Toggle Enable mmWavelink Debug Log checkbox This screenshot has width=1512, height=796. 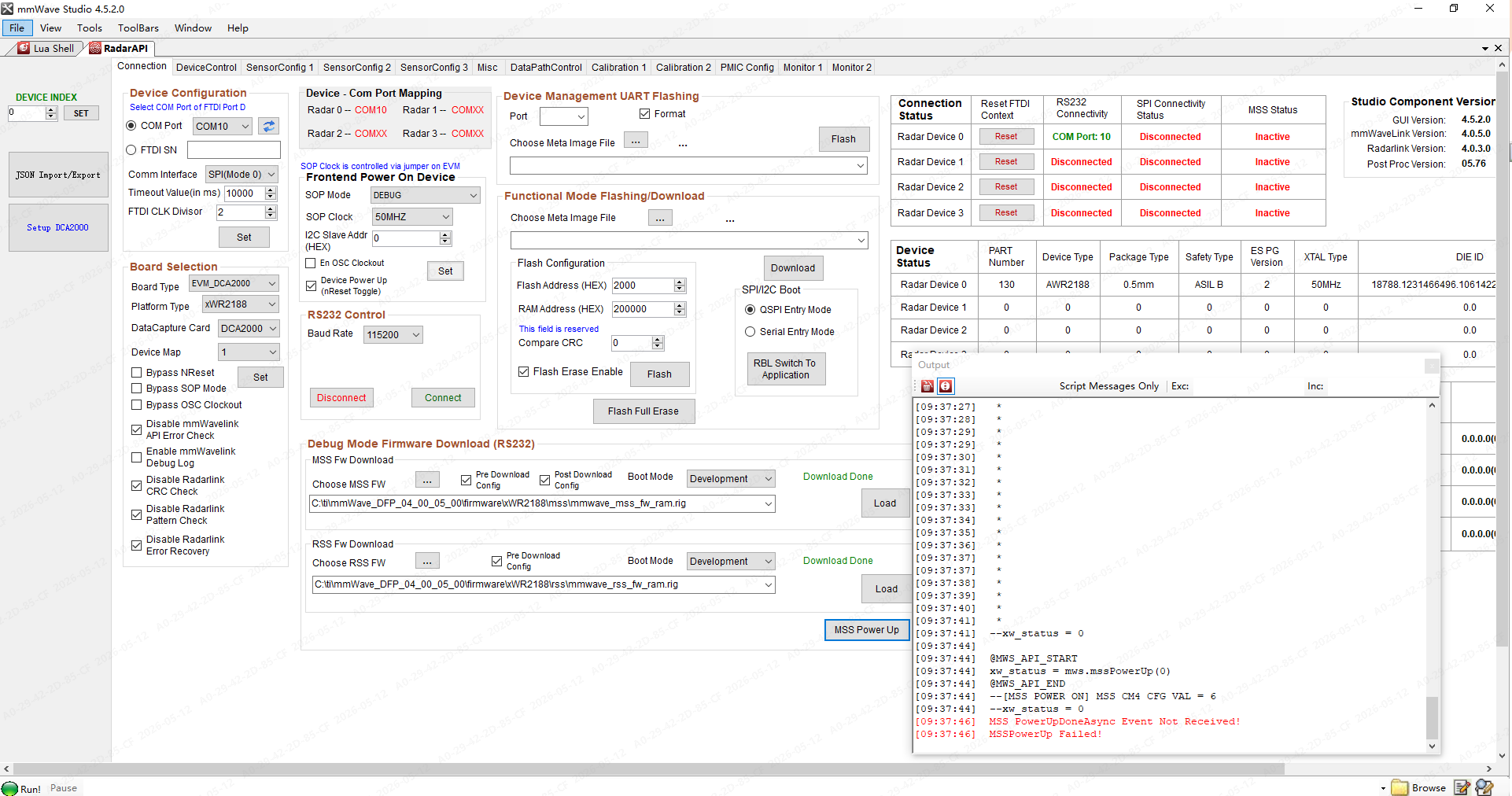click(x=137, y=457)
